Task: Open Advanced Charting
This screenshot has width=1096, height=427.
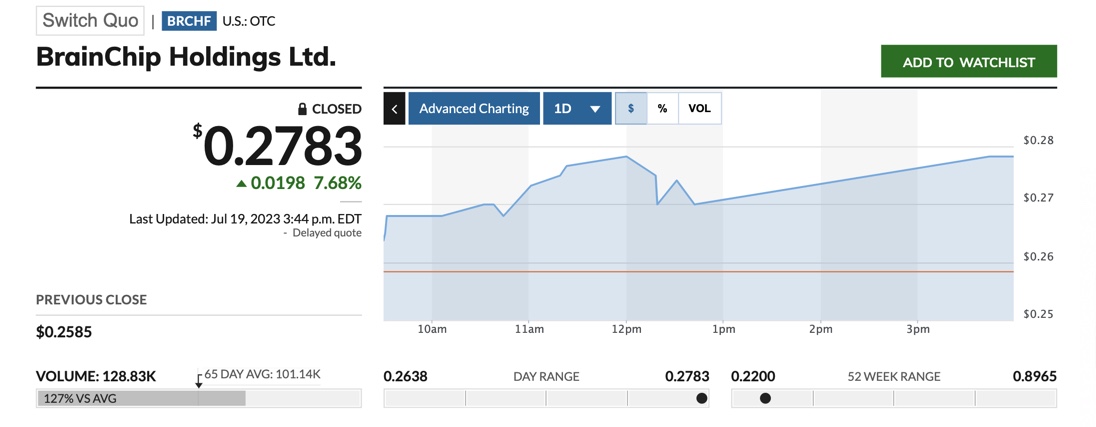Action: (473, 108)
